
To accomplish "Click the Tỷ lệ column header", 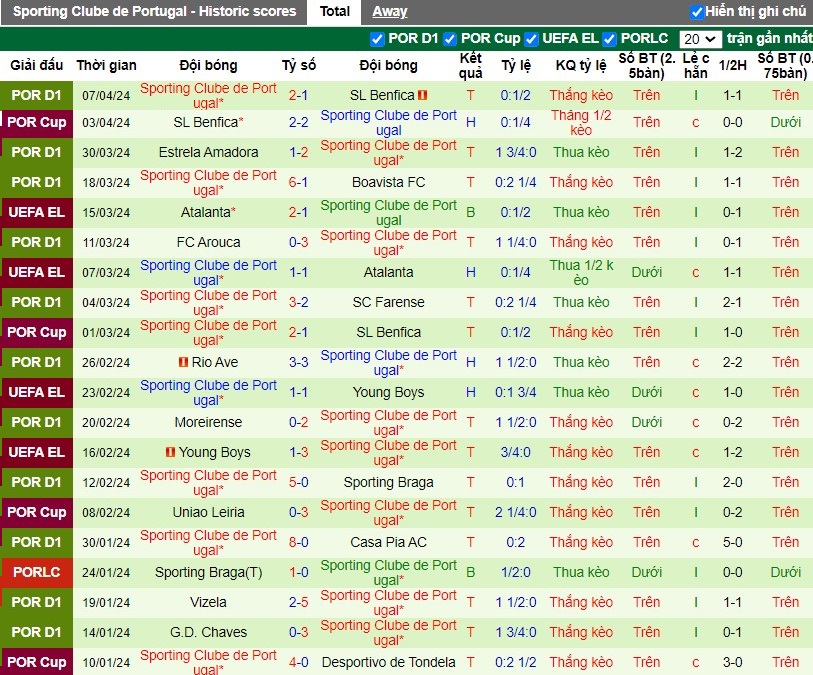I will [x=515, y=65].
